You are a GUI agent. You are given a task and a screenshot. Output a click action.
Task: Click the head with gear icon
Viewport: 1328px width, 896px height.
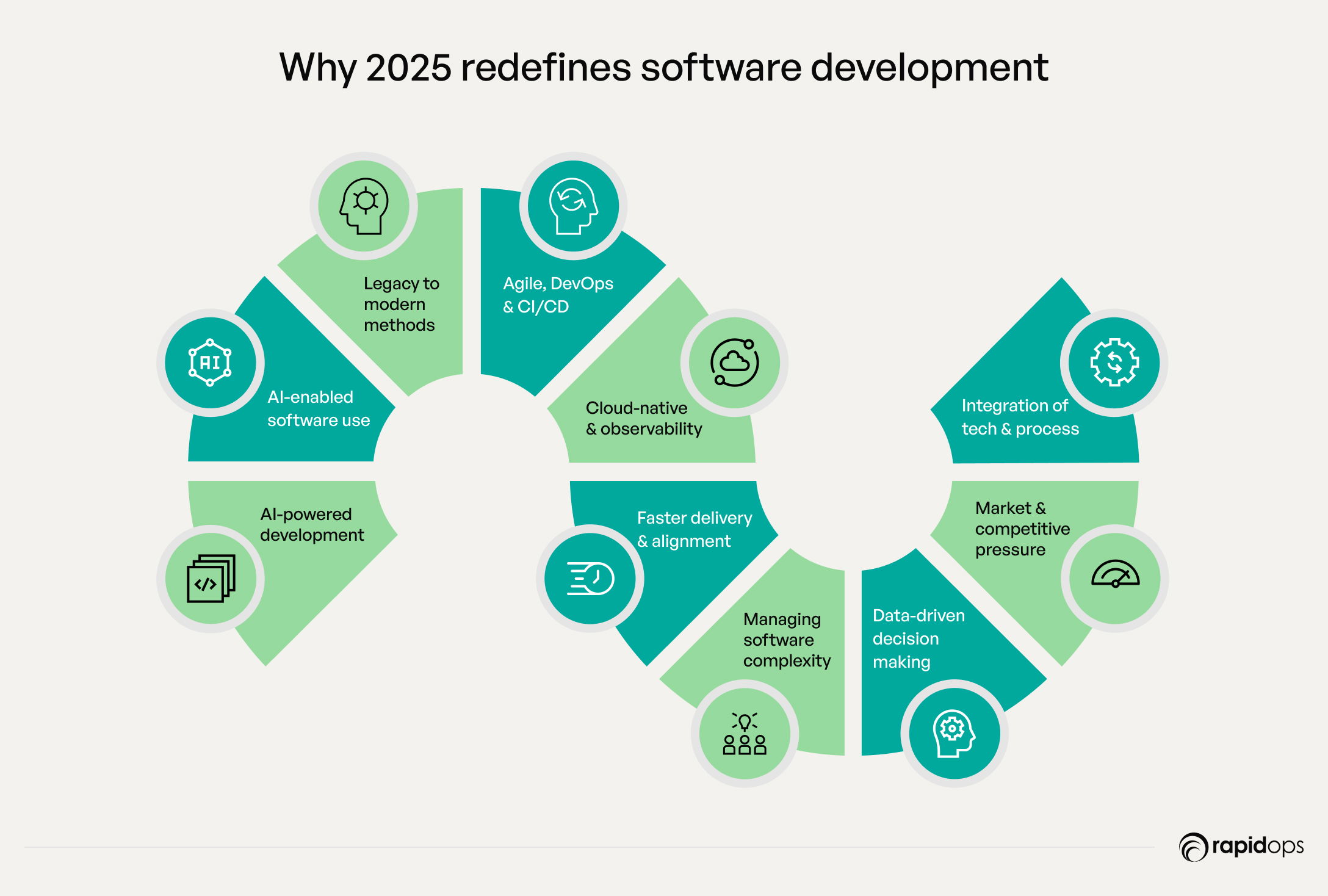(x=954, y=733)
